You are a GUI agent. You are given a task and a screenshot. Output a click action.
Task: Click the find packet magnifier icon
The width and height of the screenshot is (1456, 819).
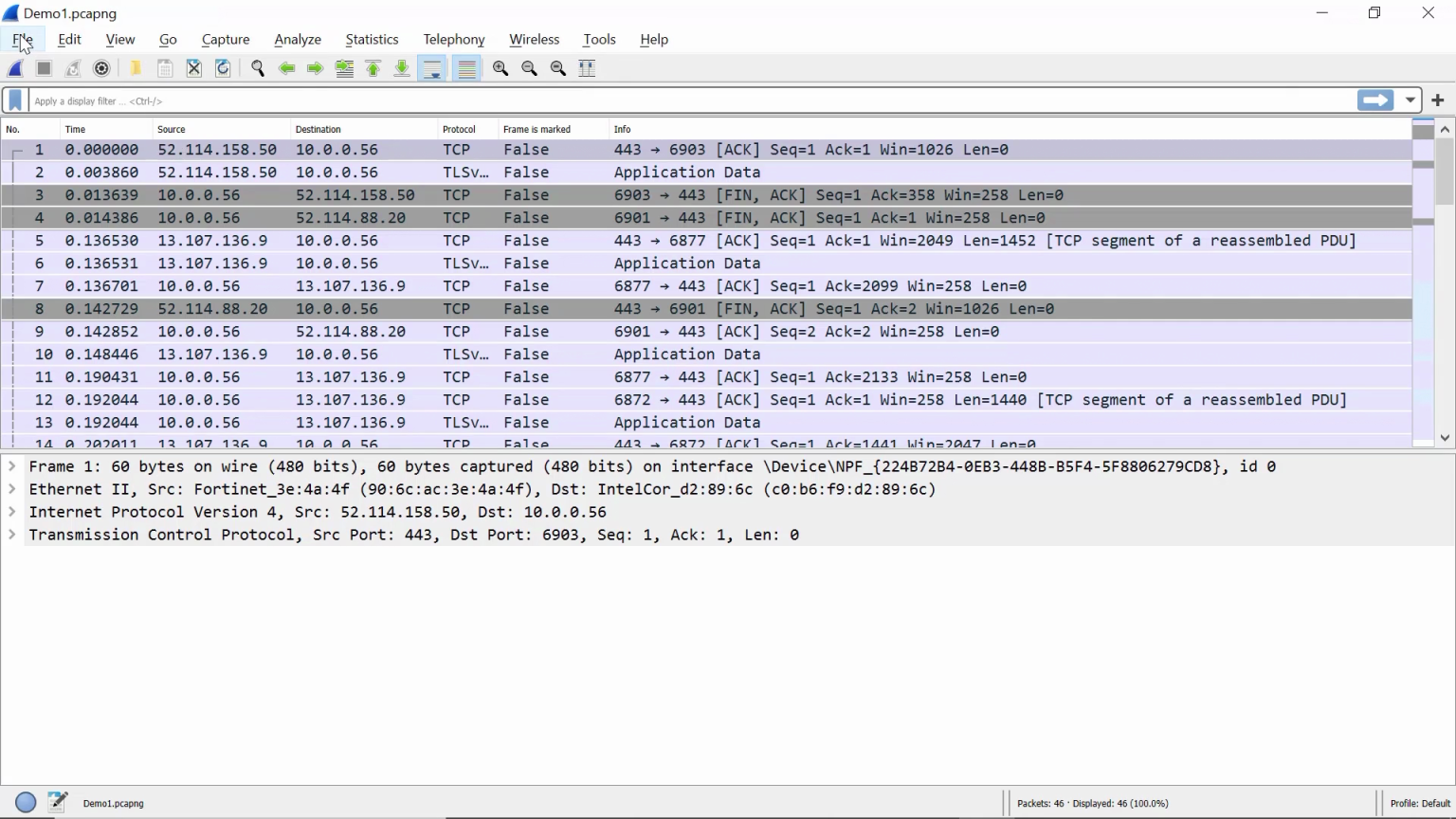[258, 68]
